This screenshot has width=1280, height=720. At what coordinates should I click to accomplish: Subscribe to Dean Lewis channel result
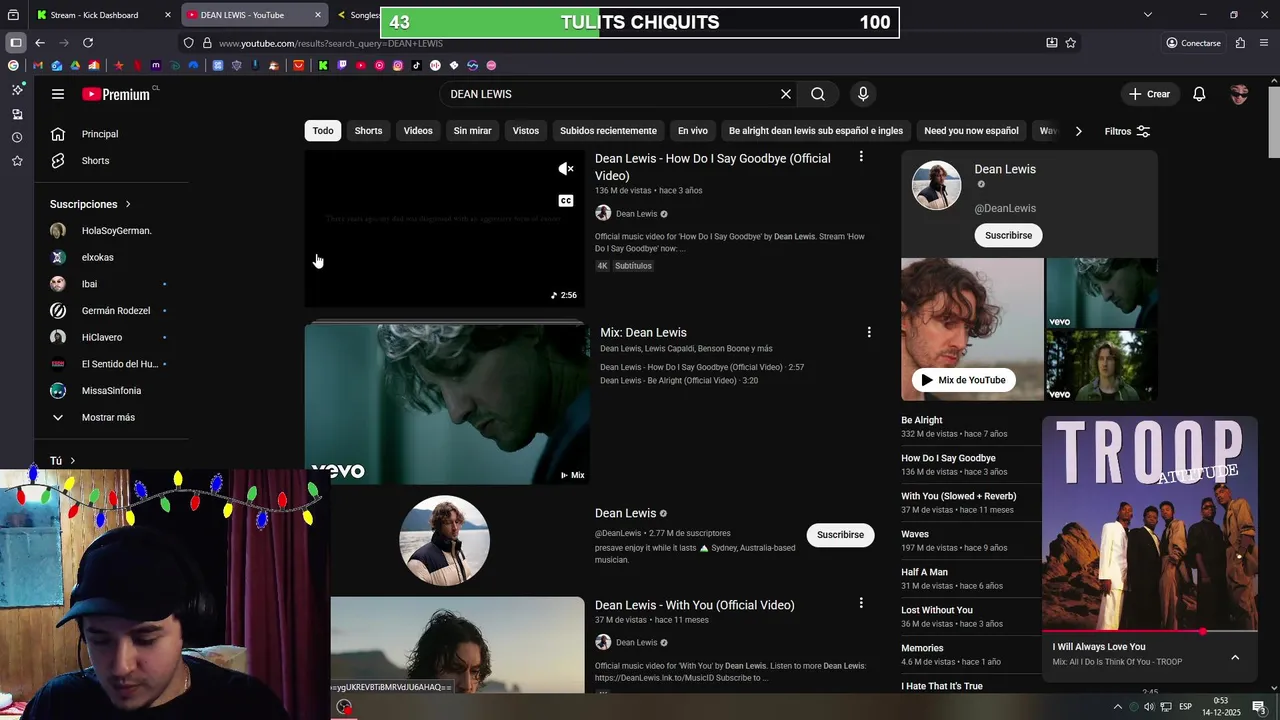click(x=840, y=535)
